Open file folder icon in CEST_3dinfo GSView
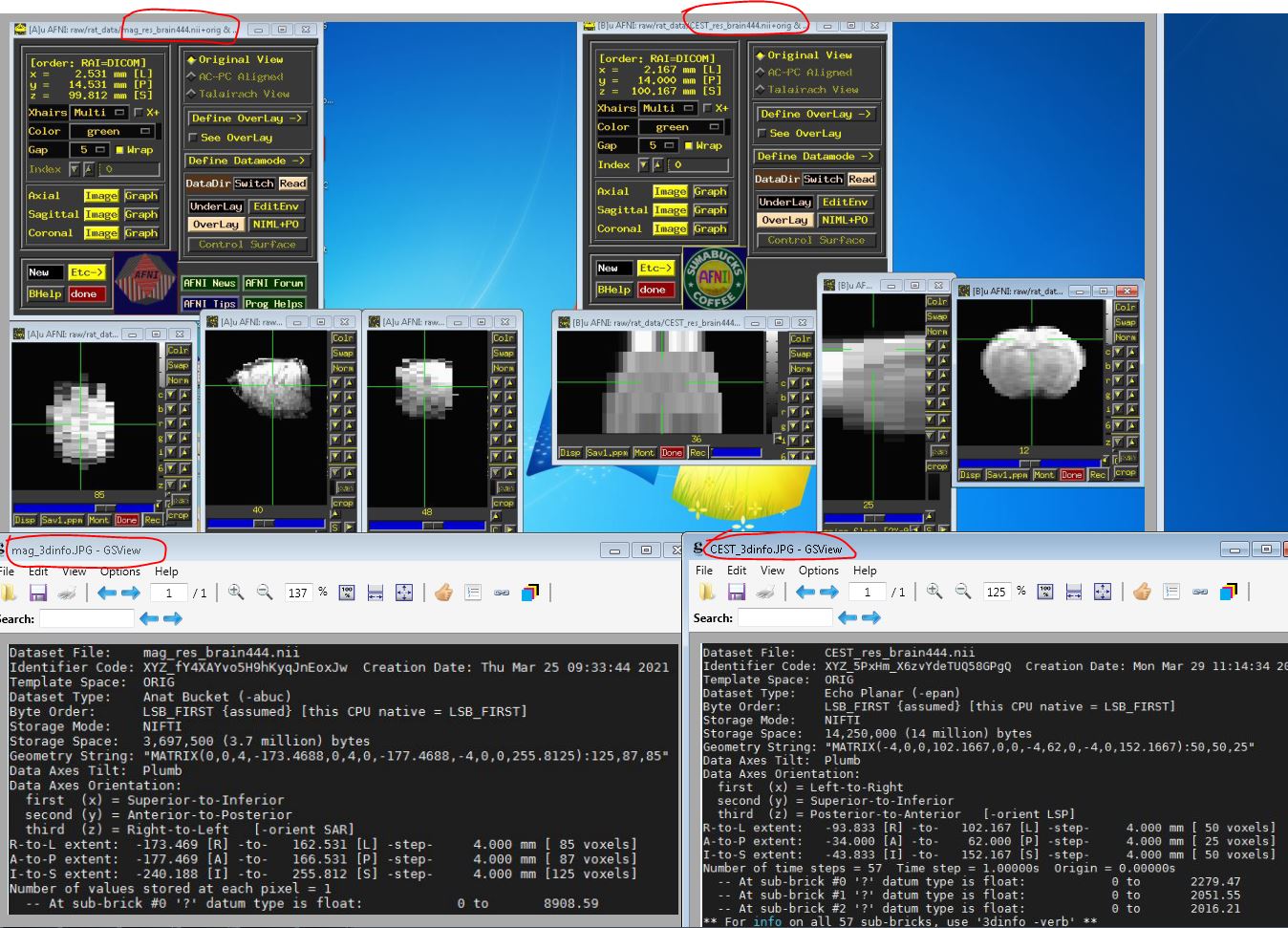This screenshot has width=1288, height=928. pyautogui.click(x=707, y=592)
